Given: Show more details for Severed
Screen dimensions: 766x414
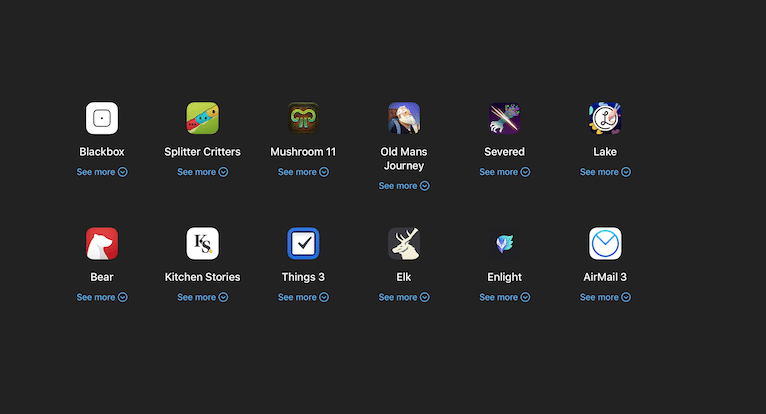Looking at the screenshot, I should coord(504,172).
